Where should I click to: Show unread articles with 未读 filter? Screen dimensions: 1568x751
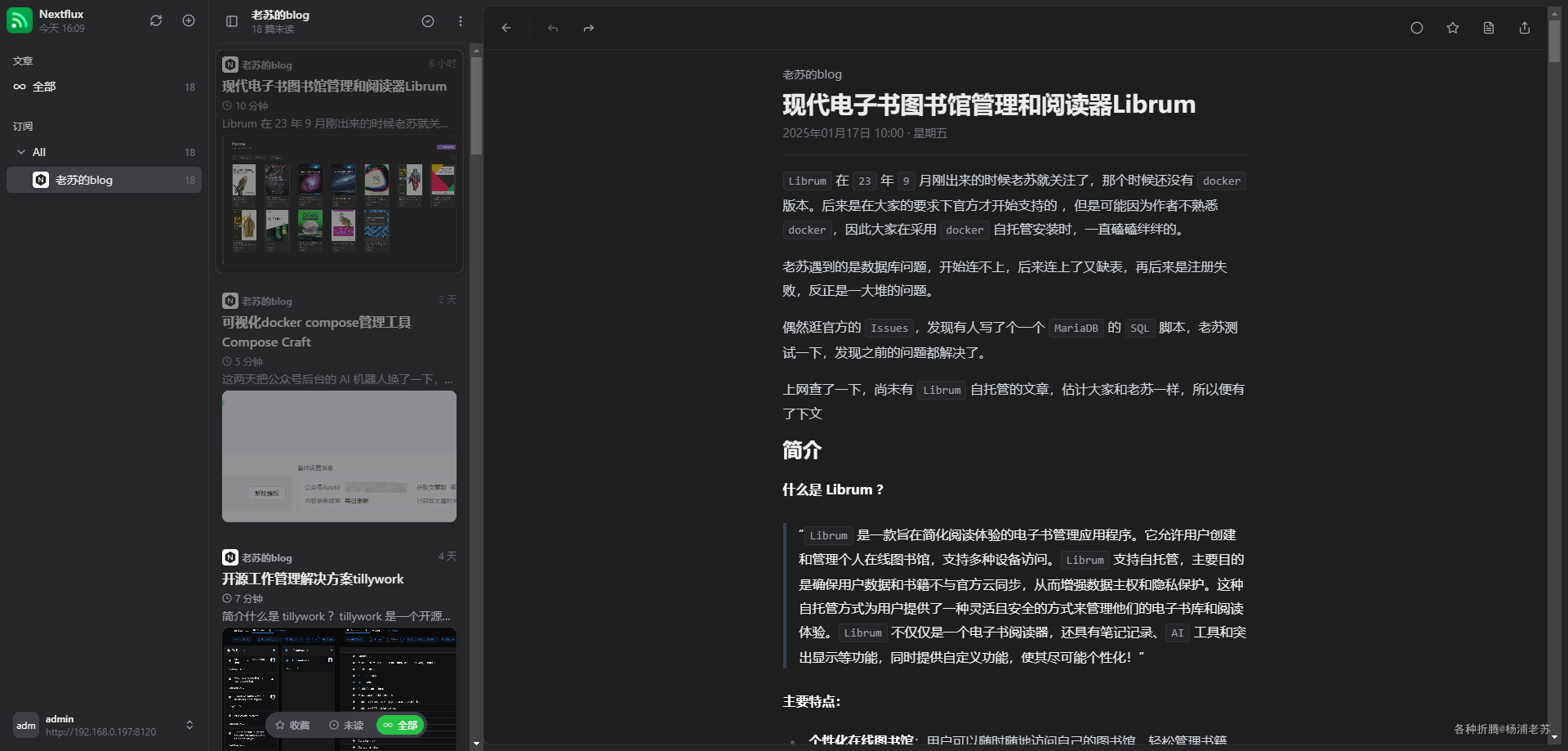pyautogui.click(x=346, y=725)
